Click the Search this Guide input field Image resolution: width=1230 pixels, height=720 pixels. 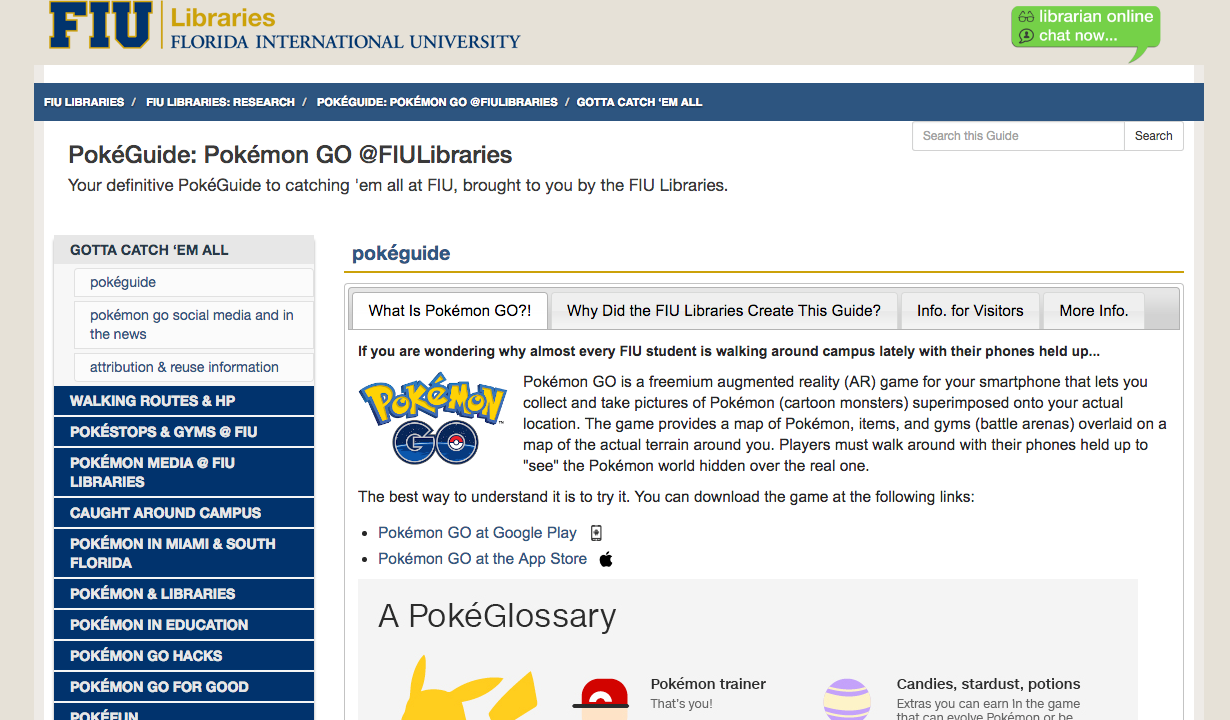coord(1018,136)
